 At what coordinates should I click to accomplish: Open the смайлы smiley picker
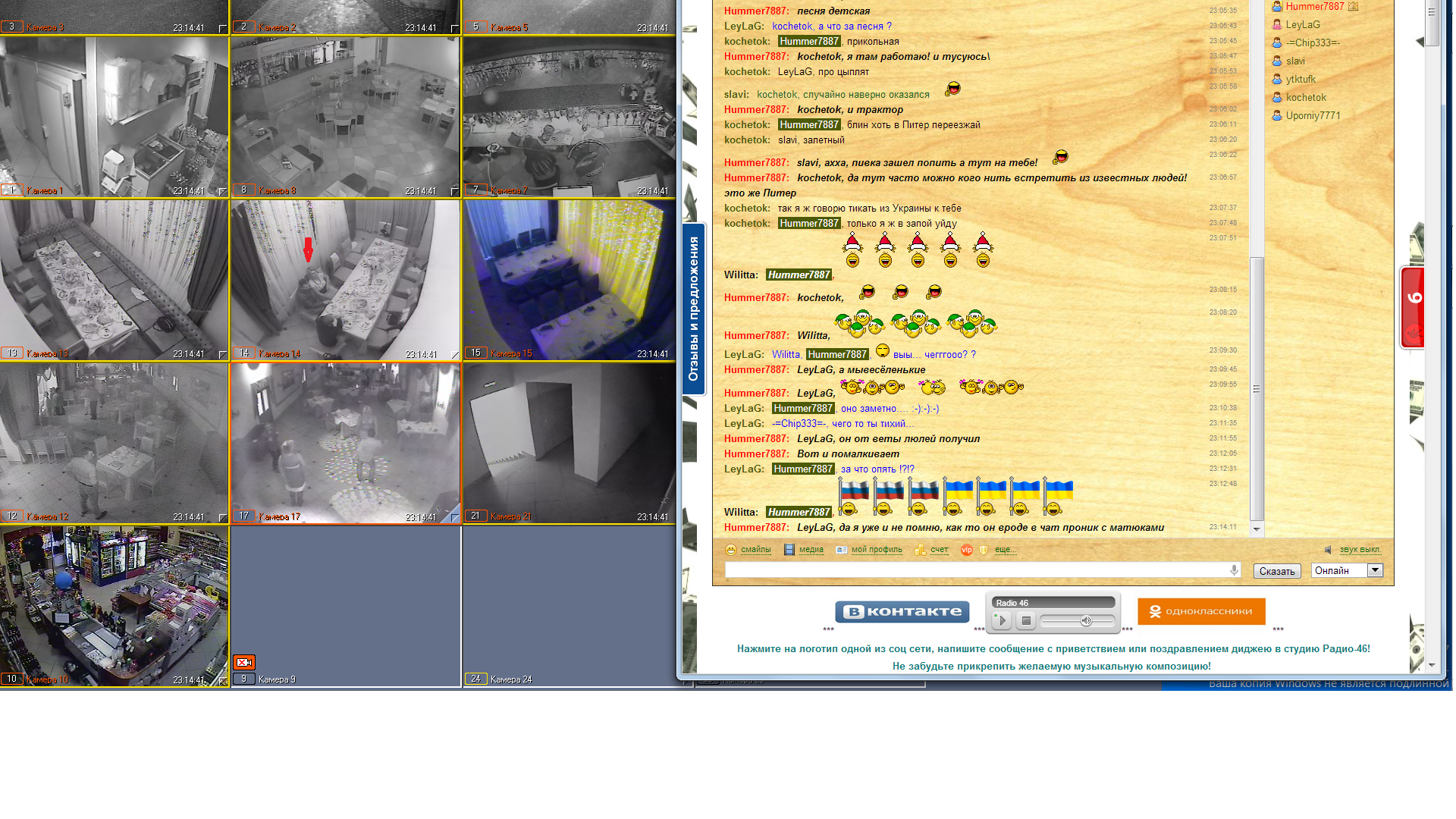point(748,550)
